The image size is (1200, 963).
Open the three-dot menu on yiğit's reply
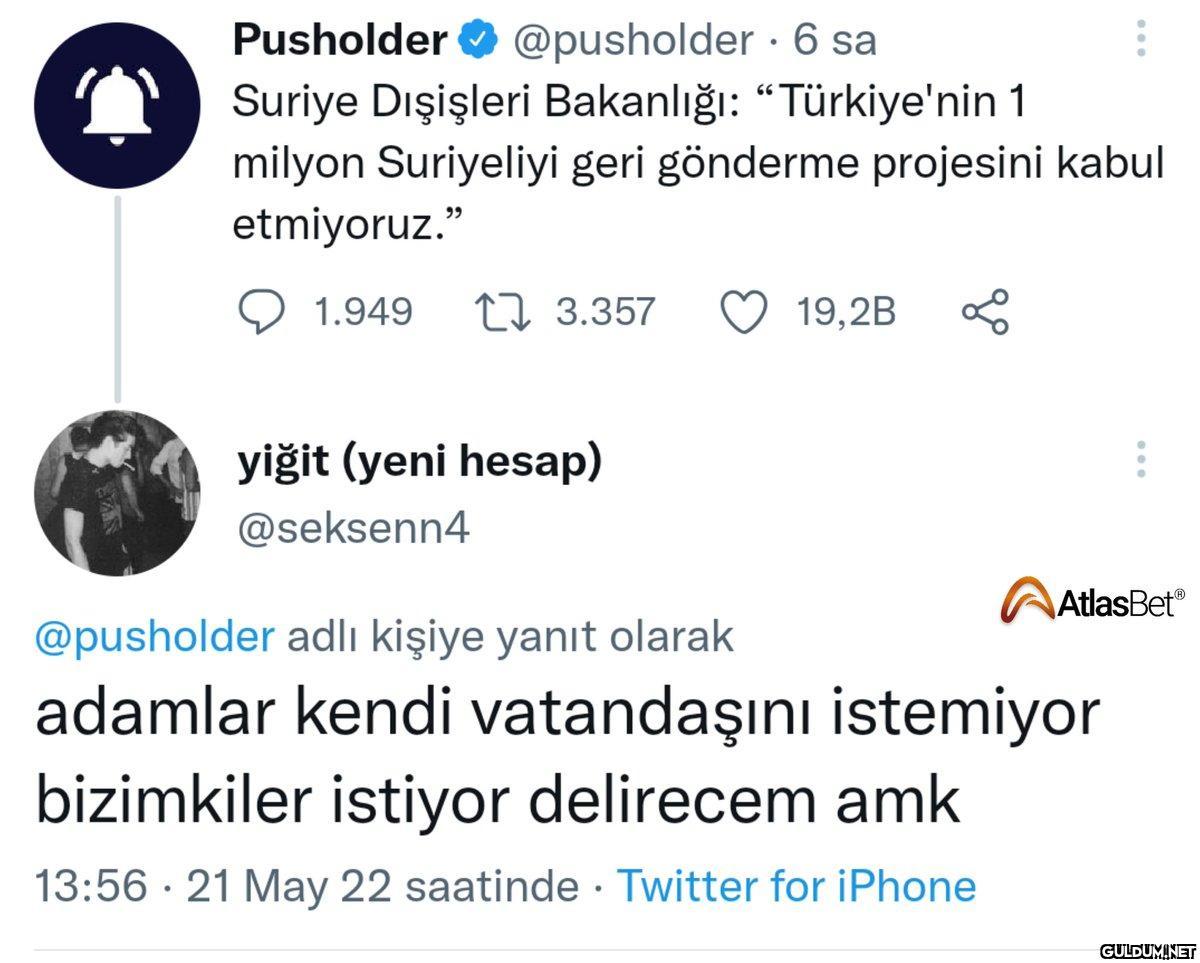tap(1141, 459)
